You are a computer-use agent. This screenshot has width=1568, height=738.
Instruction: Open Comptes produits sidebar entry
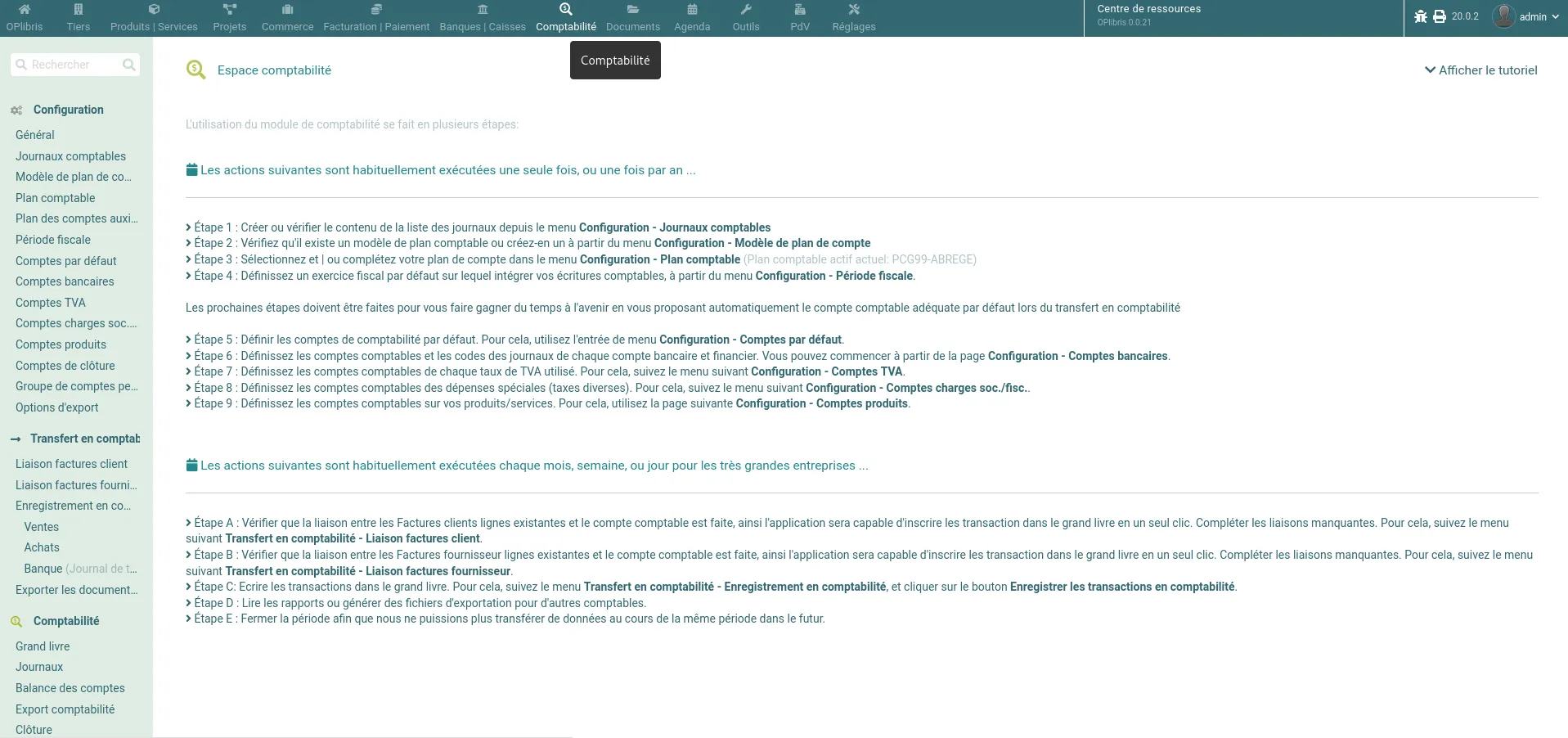[61, 344]
